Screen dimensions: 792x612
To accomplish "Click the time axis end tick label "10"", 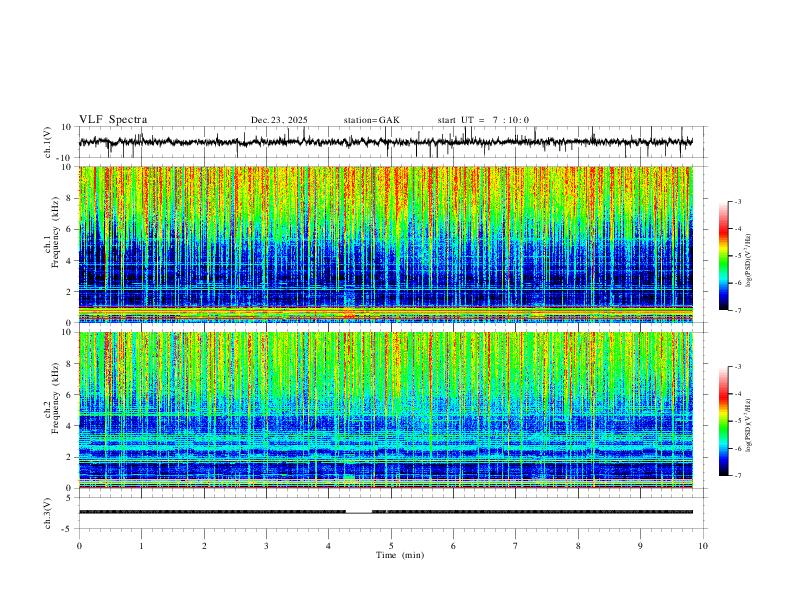I will pyautogui.click(x=703, y=546).
